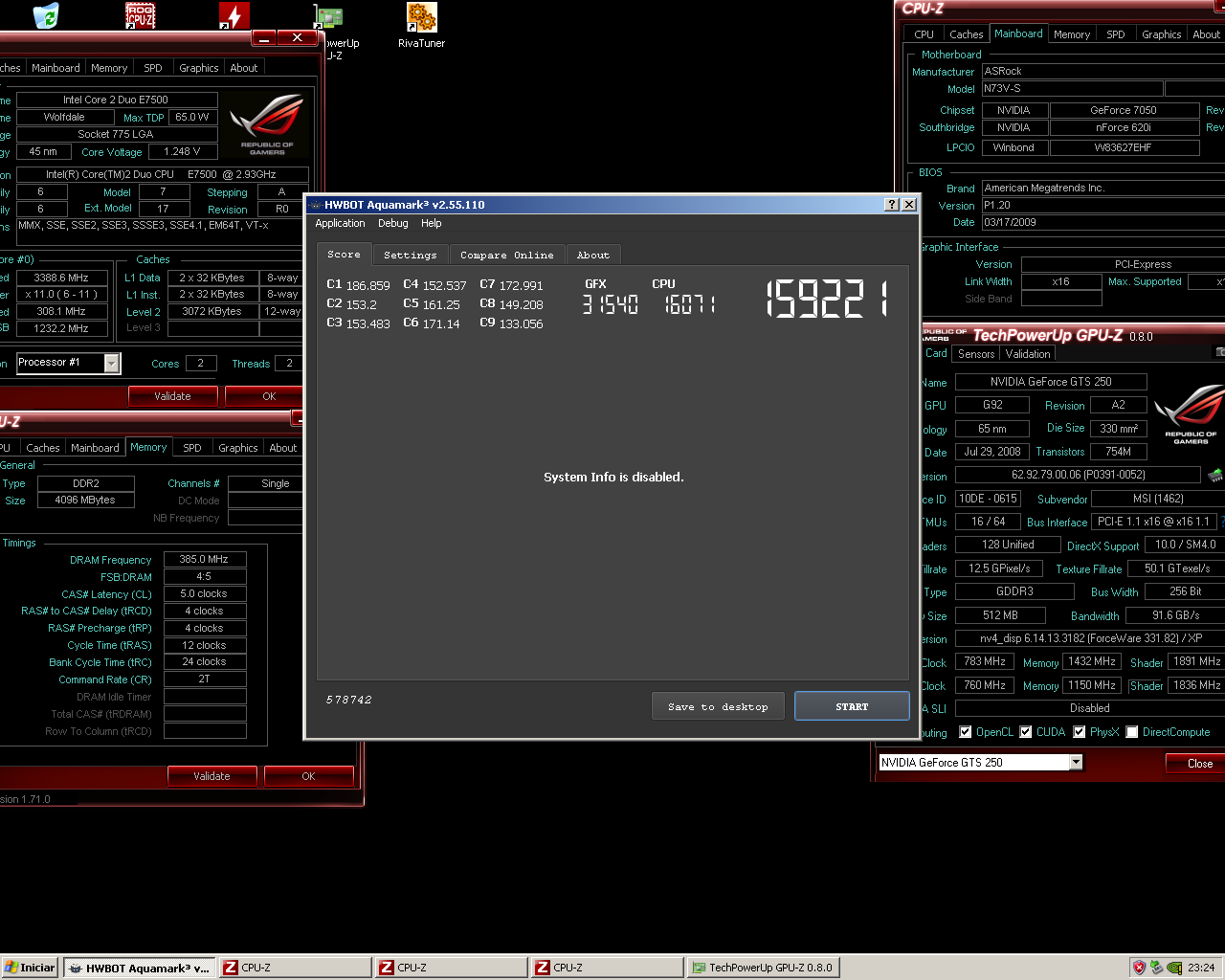
Task: Select the Score tab in Aquamark
Action: [x=344, y=254]
